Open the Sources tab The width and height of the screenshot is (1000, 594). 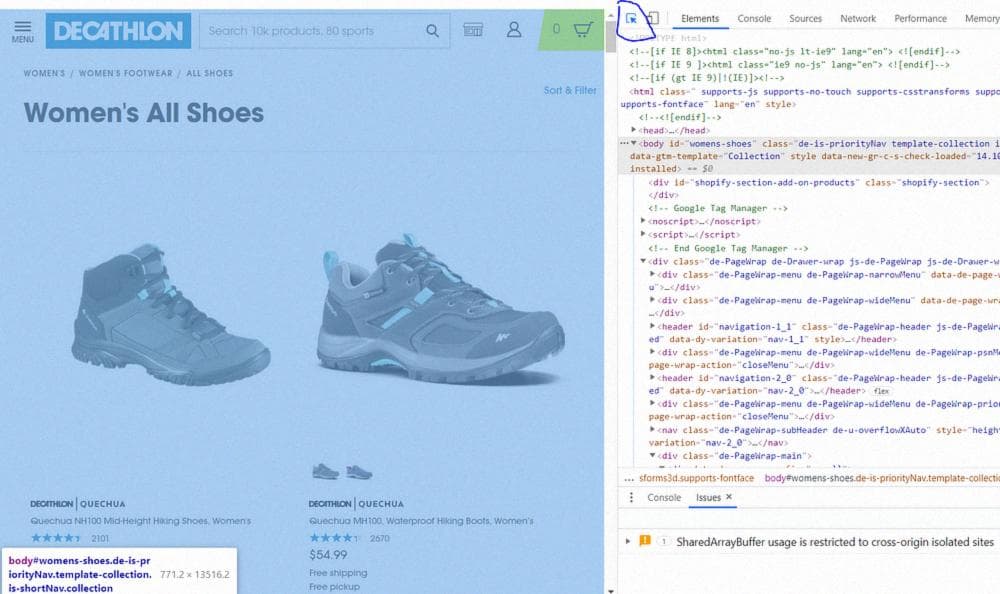tap(805, 19)
